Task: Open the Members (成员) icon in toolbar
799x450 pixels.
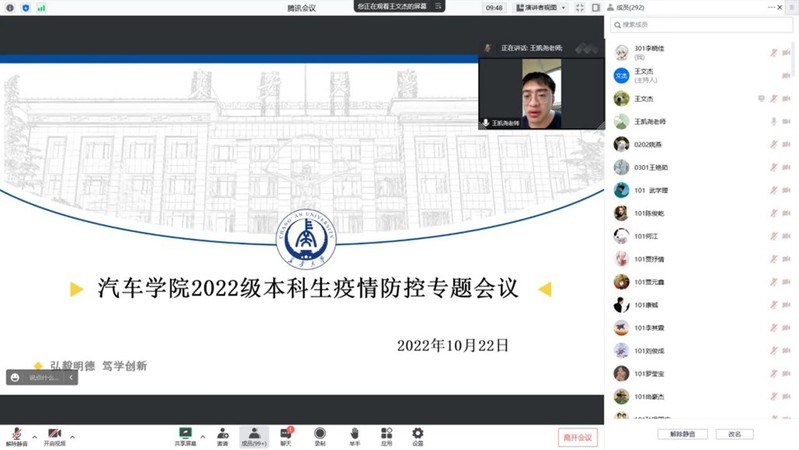Action: point(254,435)
